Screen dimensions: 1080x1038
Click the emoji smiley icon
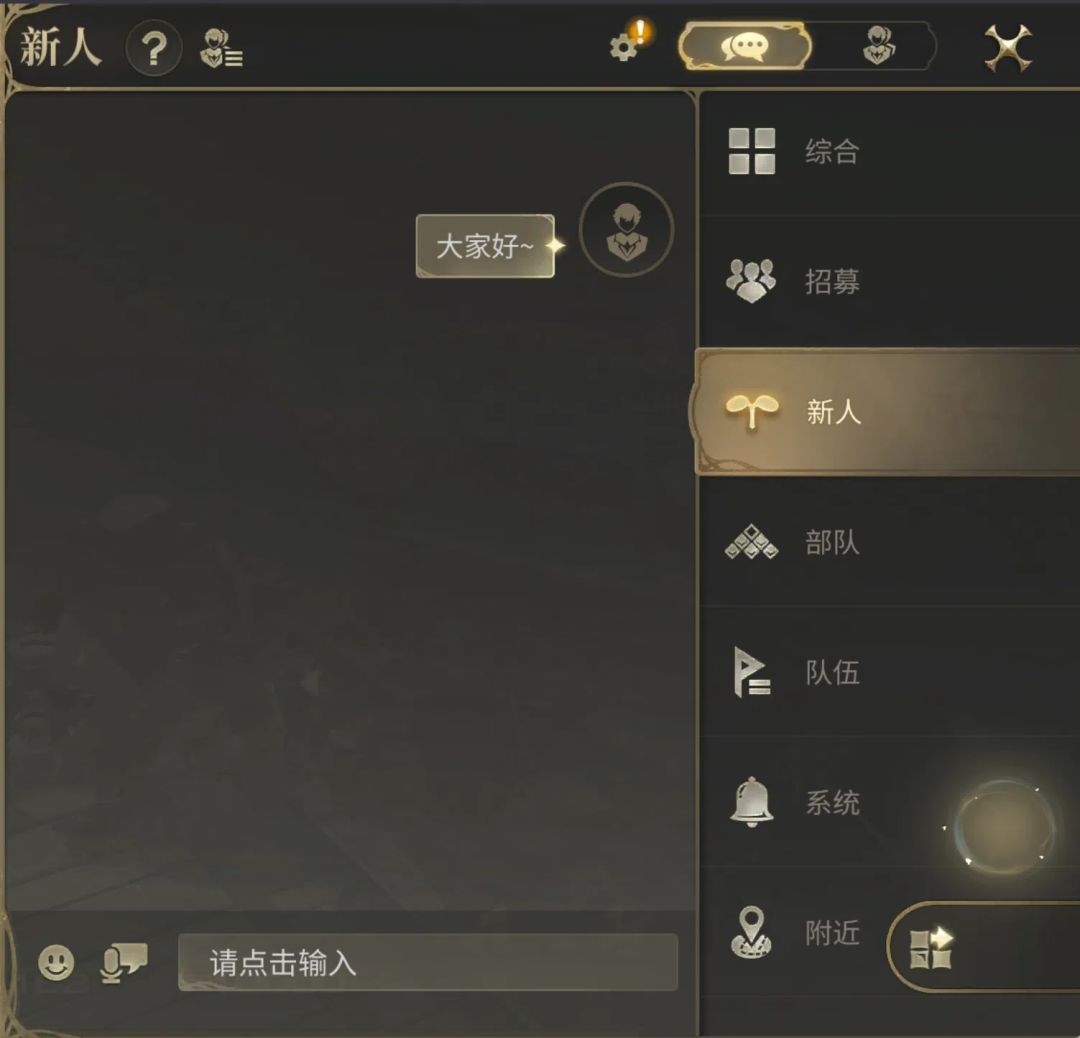point(56,962)
